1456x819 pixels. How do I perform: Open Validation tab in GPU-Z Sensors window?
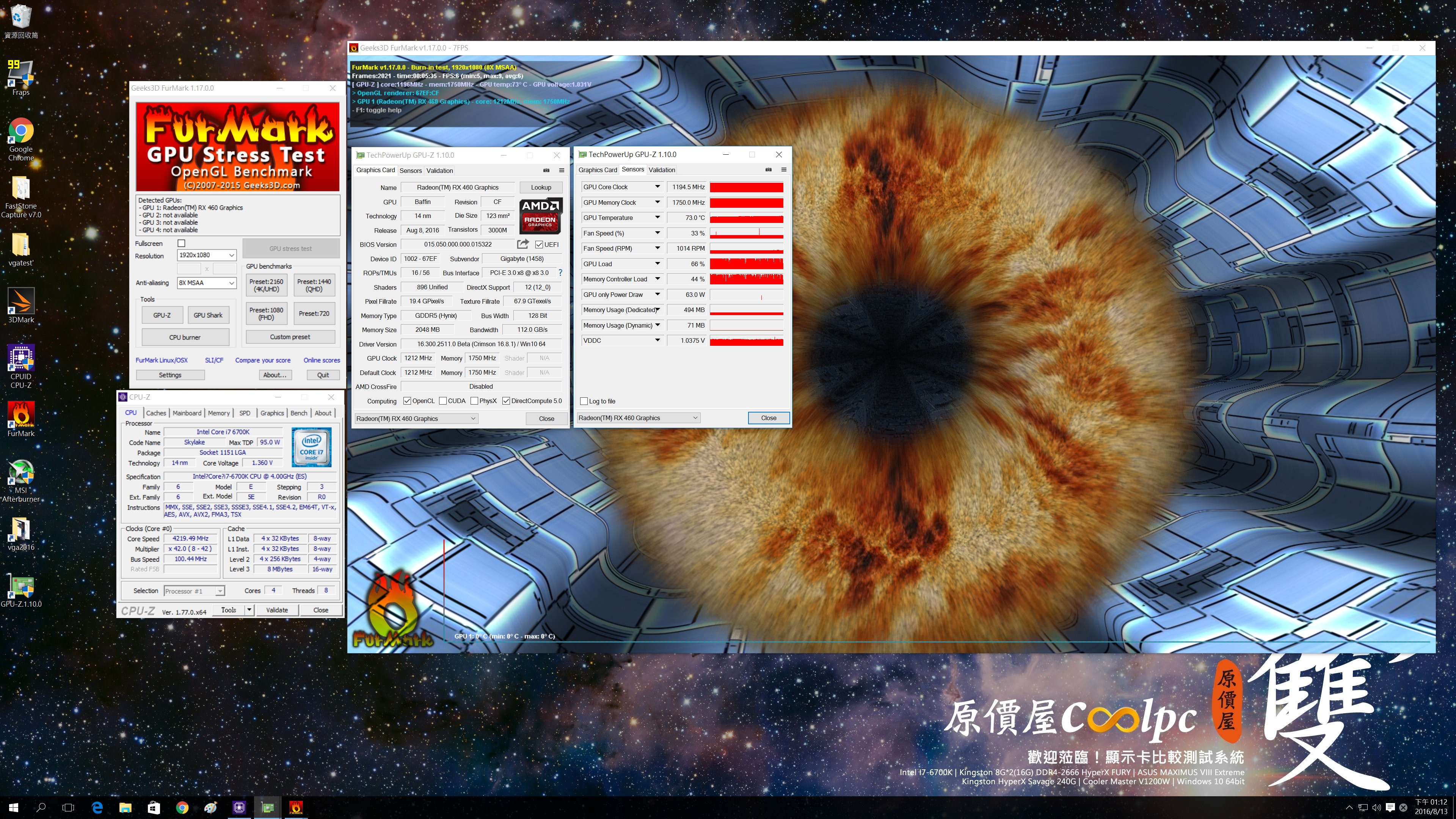pyautogui.click(x=662, y=169)
